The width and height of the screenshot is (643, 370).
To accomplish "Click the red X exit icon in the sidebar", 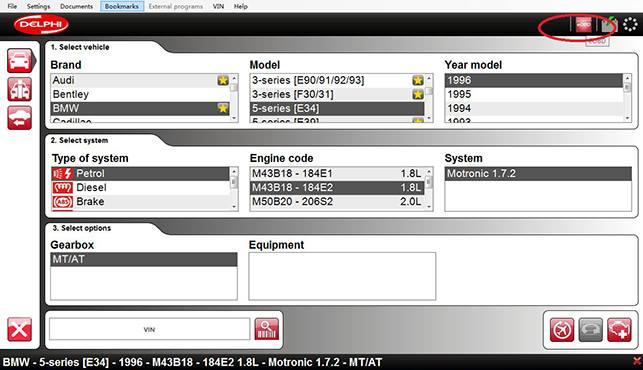I will click(x=19, y=329).
